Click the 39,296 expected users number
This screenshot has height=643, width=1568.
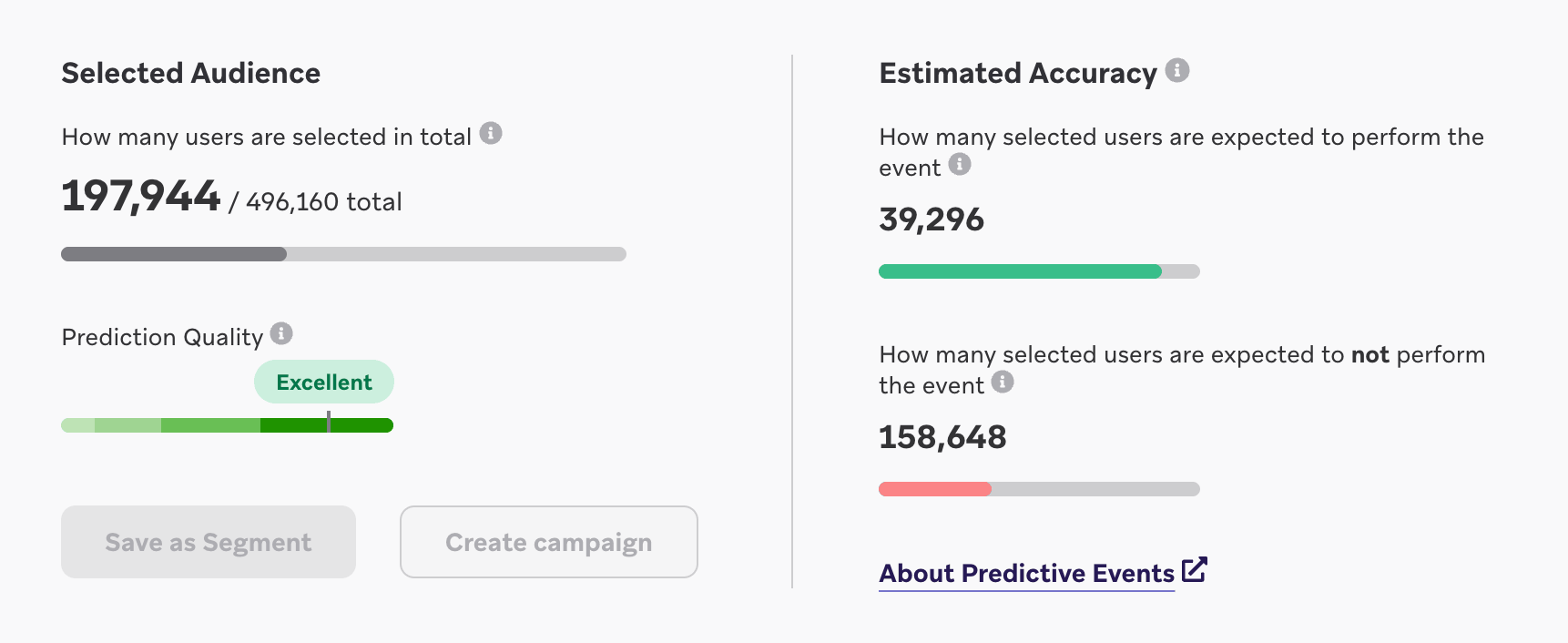coord(932,219)
